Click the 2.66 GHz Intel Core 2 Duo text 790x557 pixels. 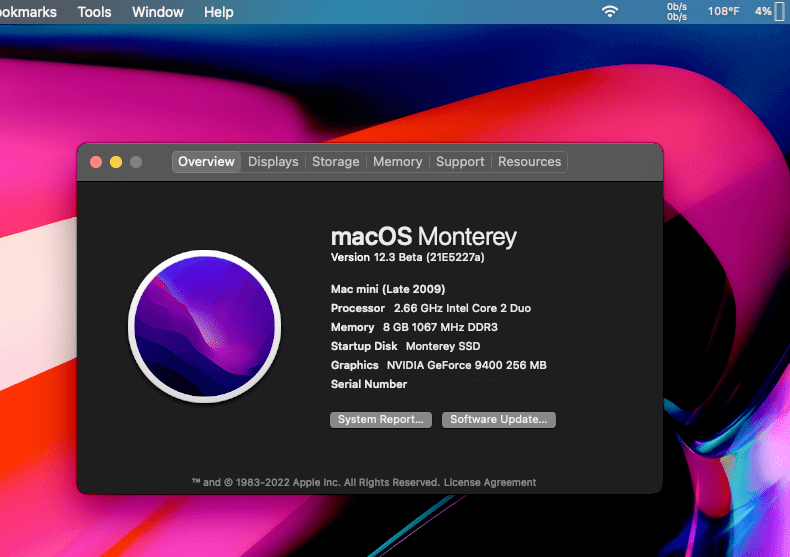[463, 308]
